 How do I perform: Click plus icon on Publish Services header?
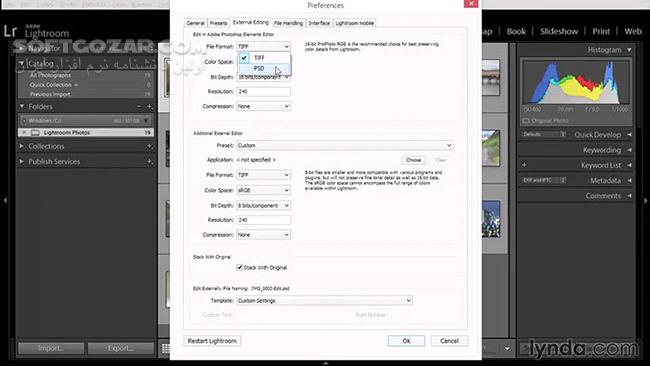click(149, 161)
